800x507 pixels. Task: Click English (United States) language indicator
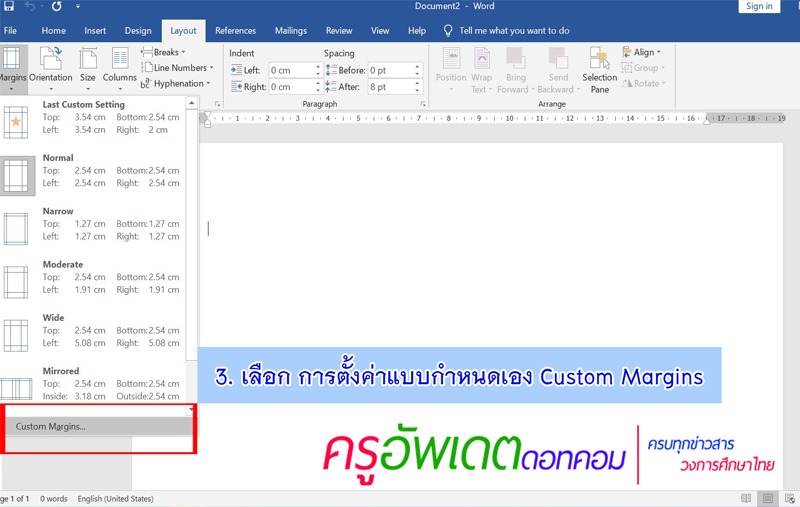pyautogui.click(x=115, y=499)
